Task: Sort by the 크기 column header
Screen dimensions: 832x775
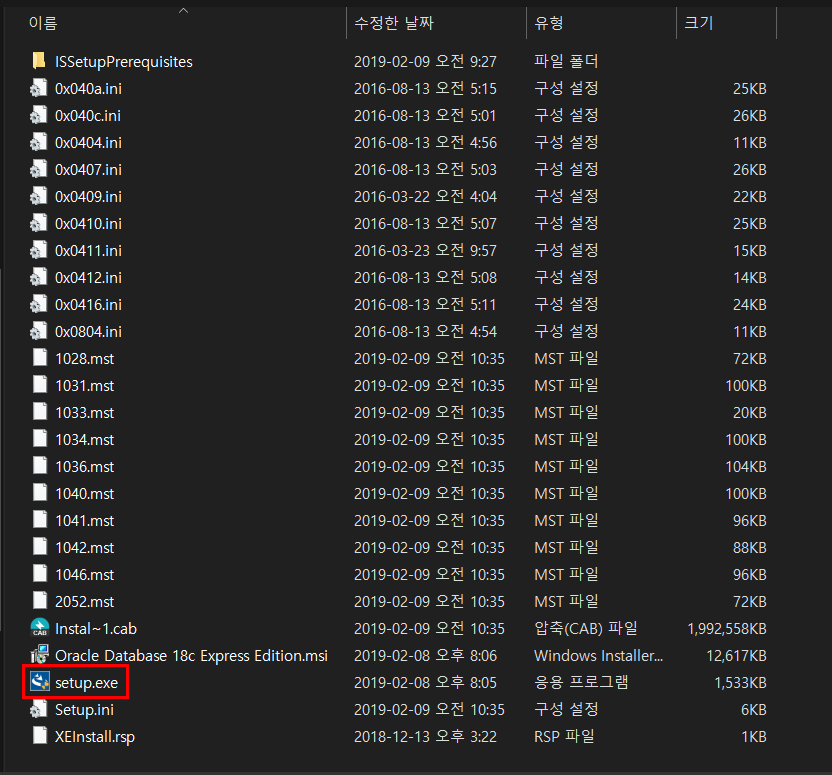Action: [x=699, y=23]
